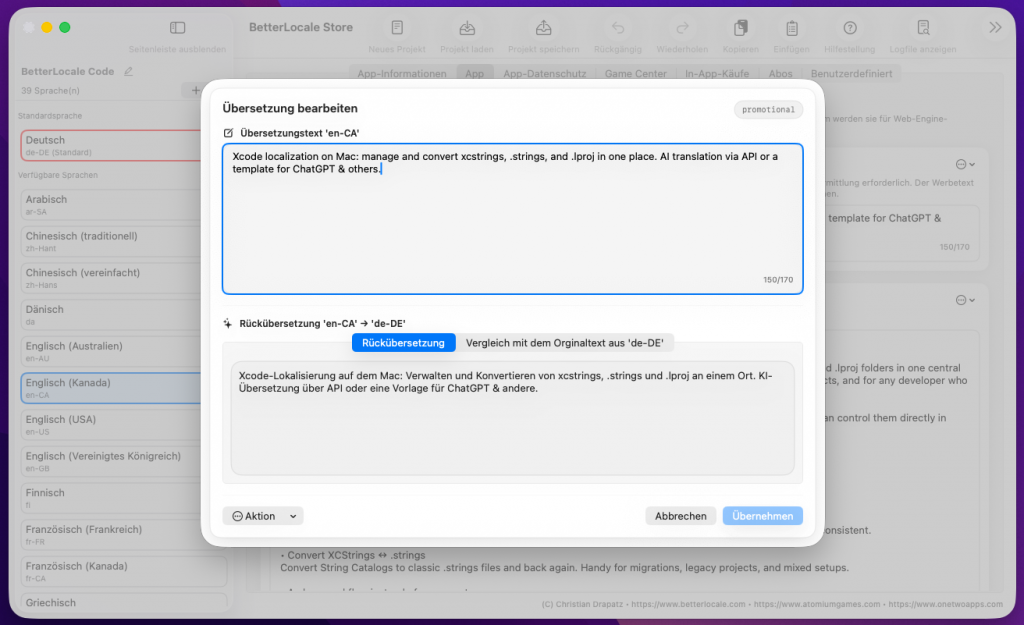
Task: Open the Hilfestellung help icon
Action: point(850,28)
